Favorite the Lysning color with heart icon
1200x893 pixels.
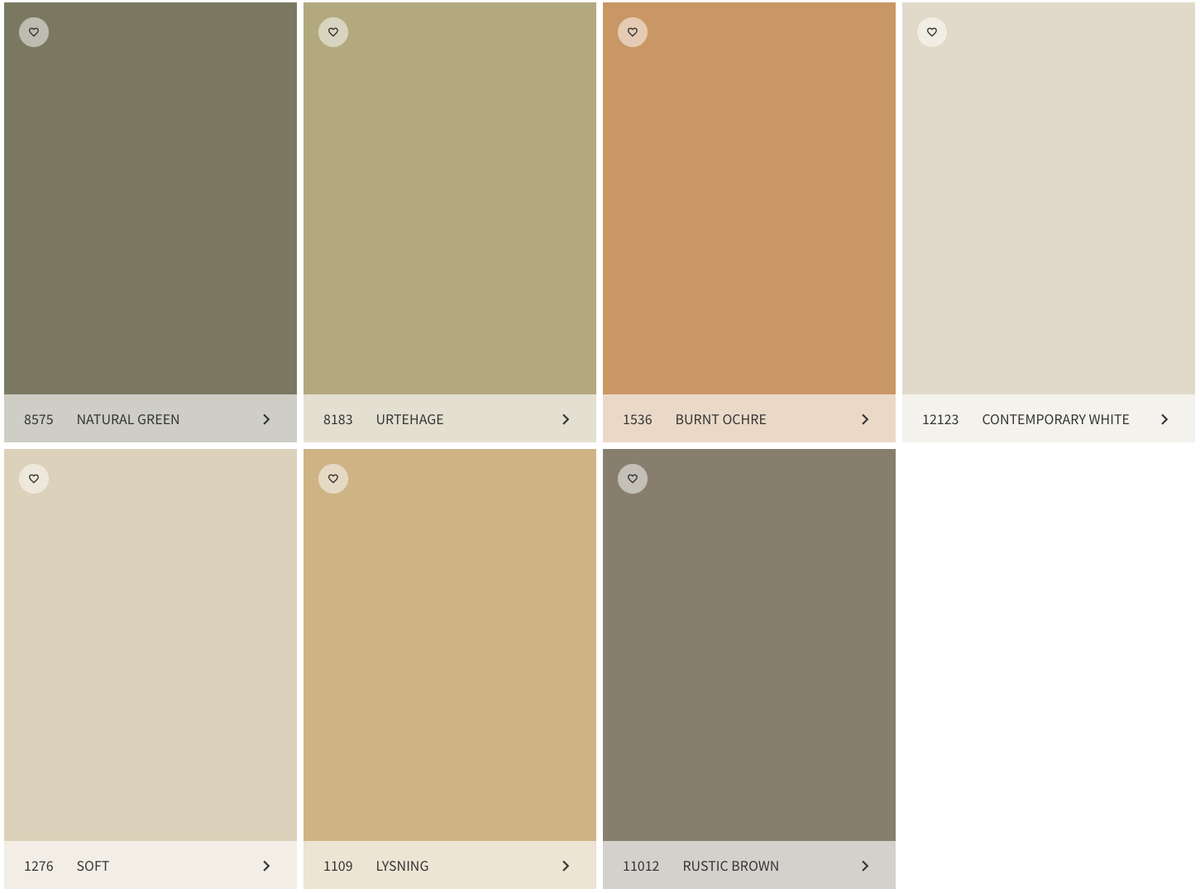coord(333,479)
